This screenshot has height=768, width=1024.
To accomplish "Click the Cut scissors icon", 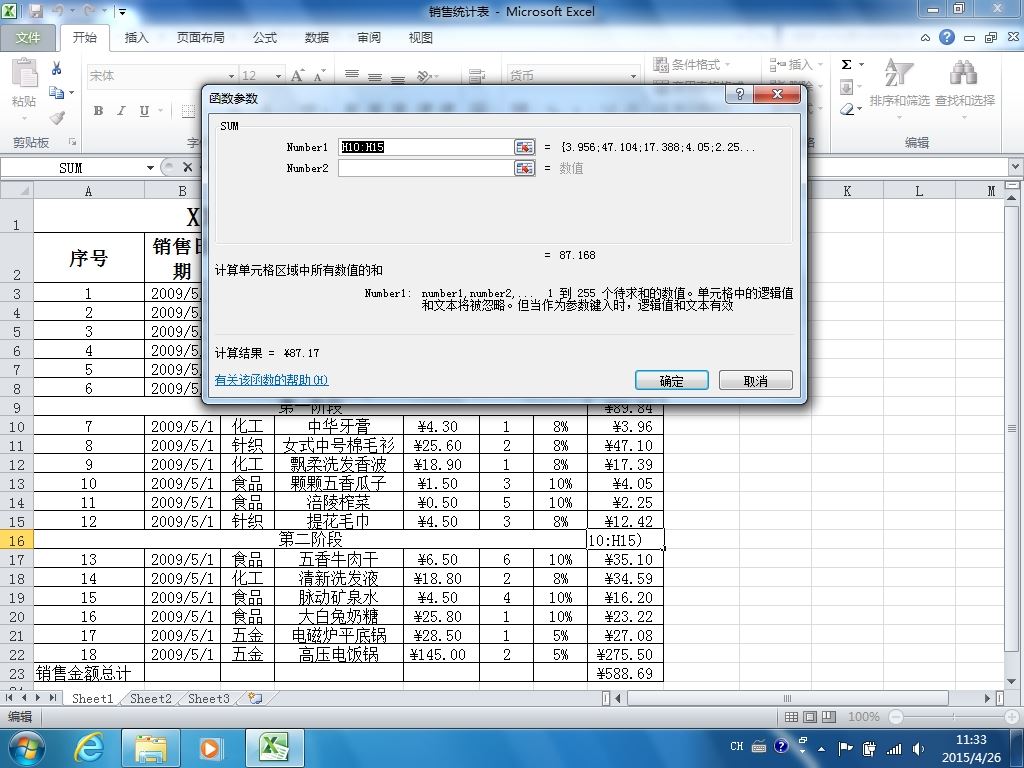I will 57,69.
